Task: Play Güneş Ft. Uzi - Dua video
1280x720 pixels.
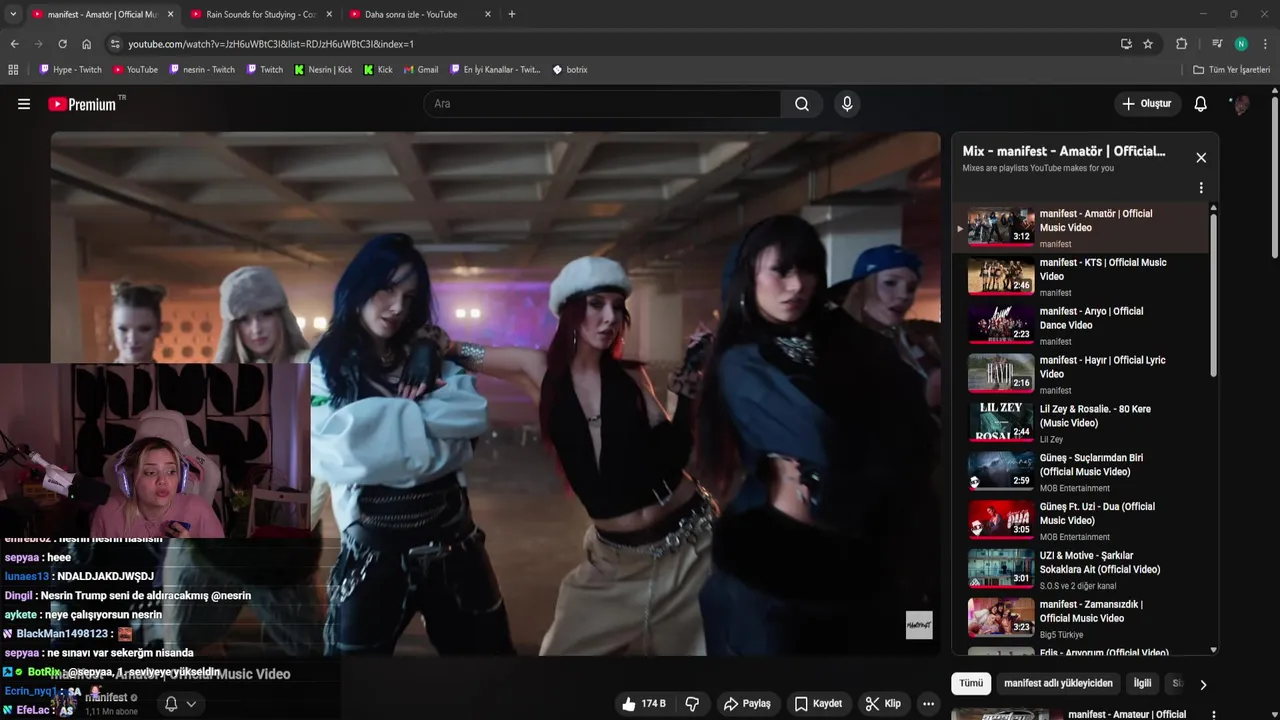Action: (1080, 520)
